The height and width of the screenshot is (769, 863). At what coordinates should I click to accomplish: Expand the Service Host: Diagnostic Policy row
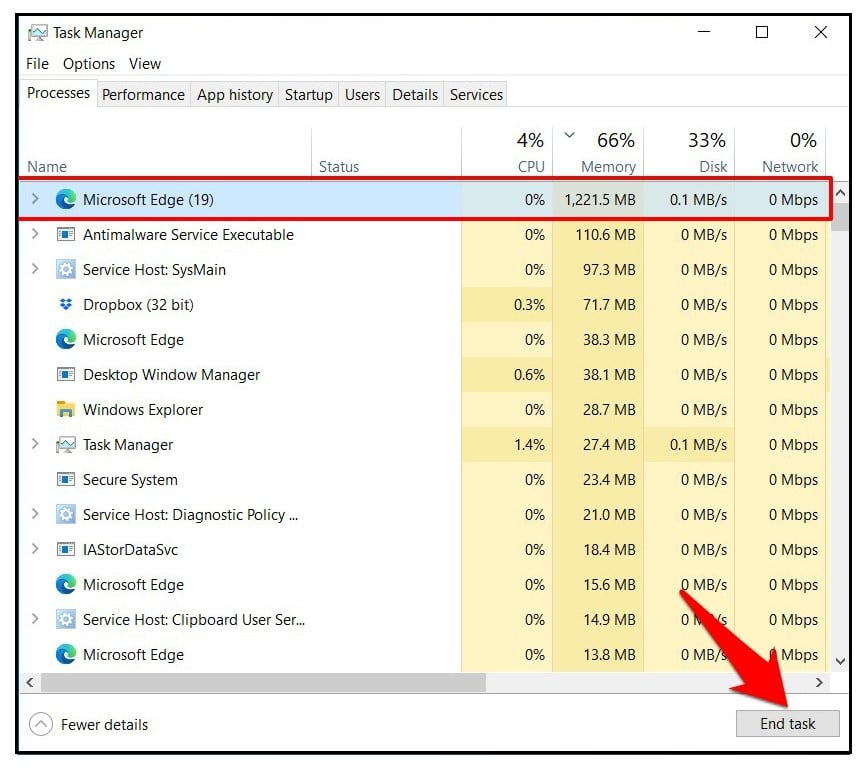point(35,514)
